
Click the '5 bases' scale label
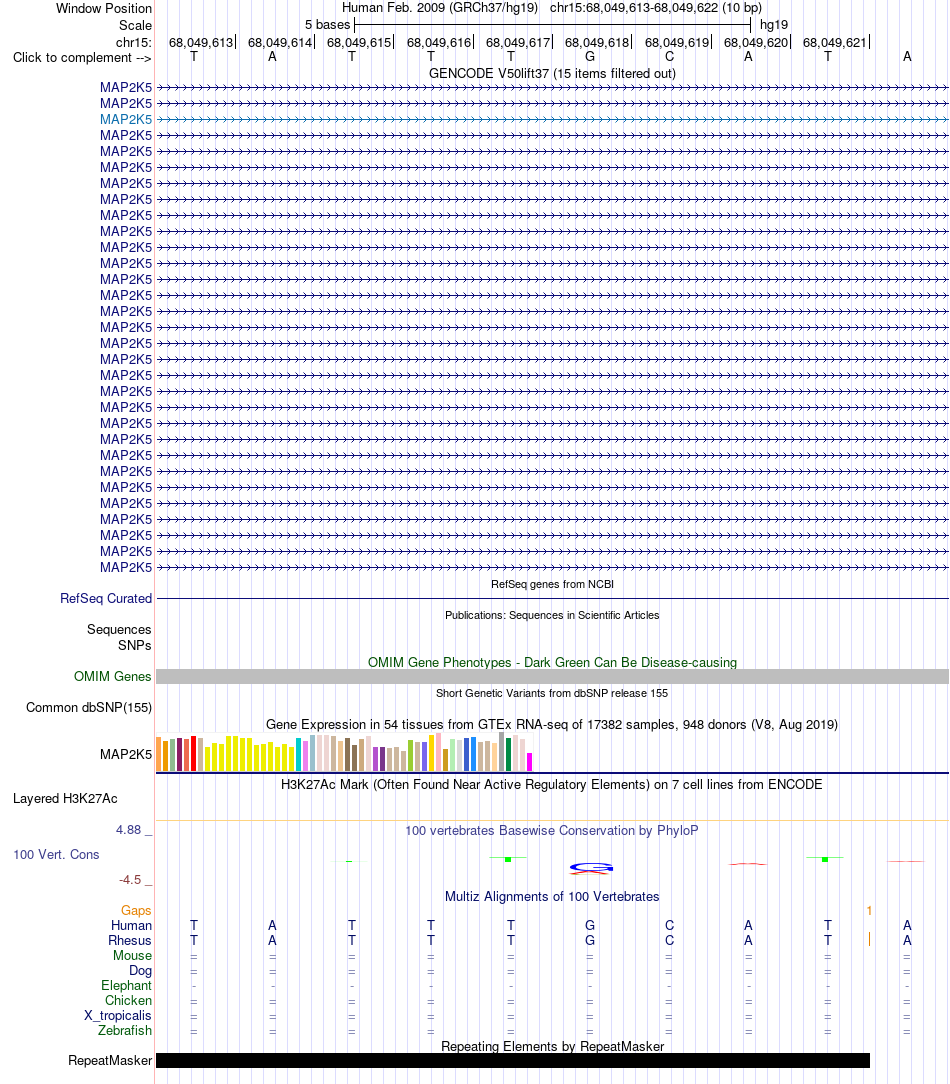pyautogui.click(x=328, y=25)
